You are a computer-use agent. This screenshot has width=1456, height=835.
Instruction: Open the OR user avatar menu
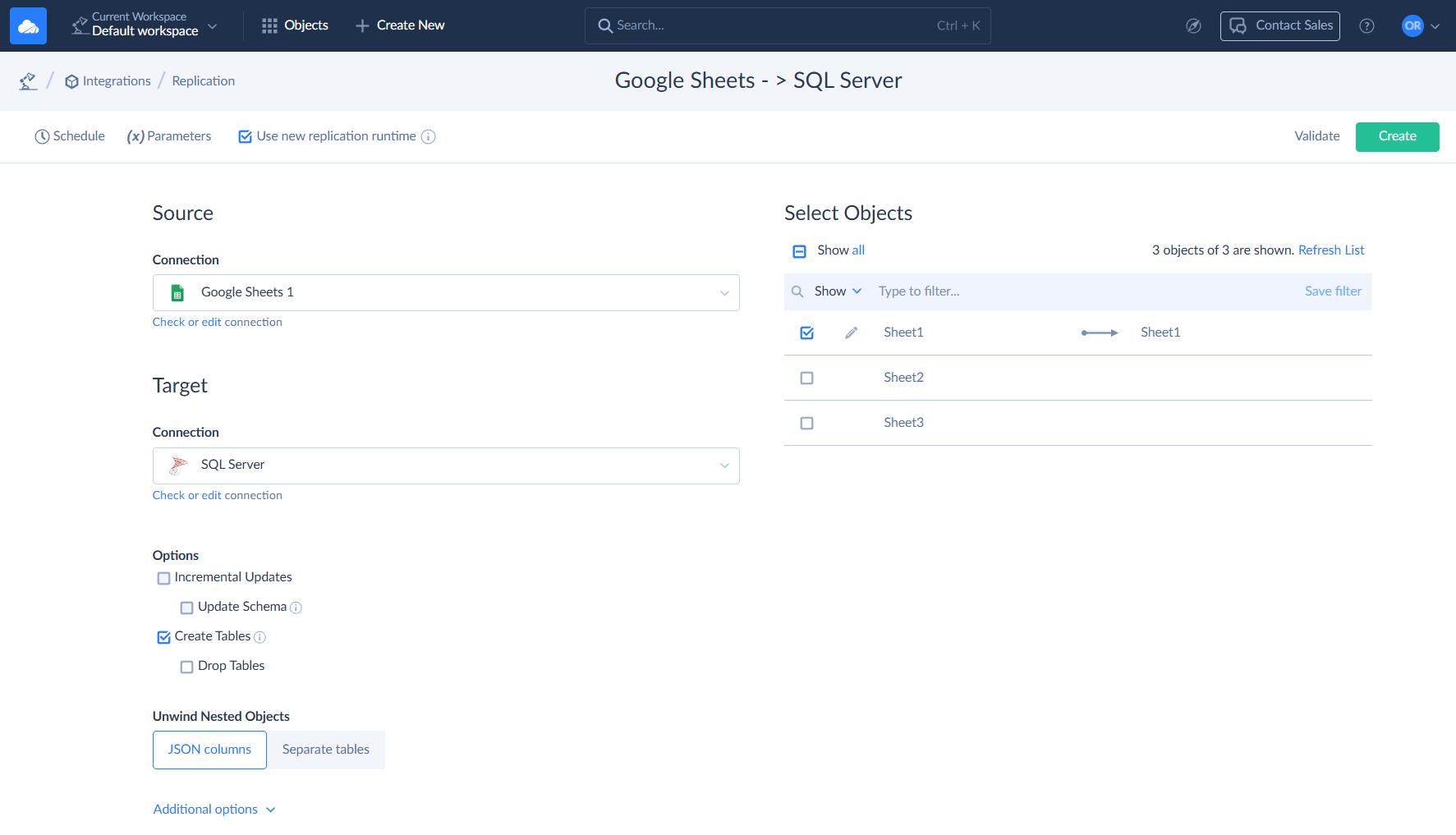pyautogui.click(x=1420, y=25)
